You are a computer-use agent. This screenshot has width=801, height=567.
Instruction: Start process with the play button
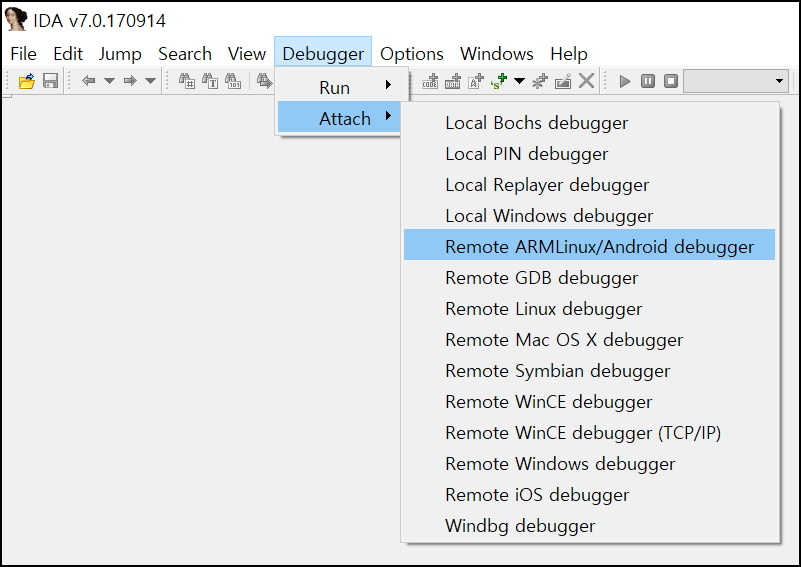pyautogui.click(x=624, y=81)
